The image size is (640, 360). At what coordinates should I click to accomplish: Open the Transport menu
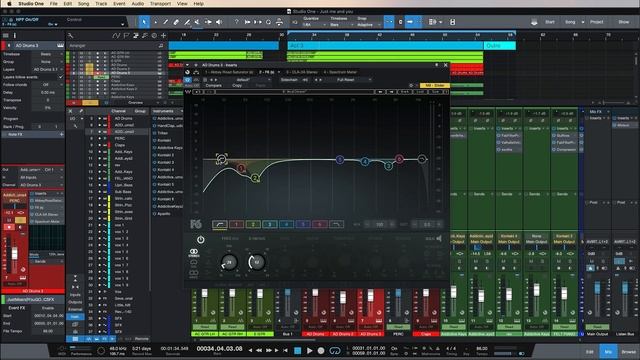coord(160,4)
